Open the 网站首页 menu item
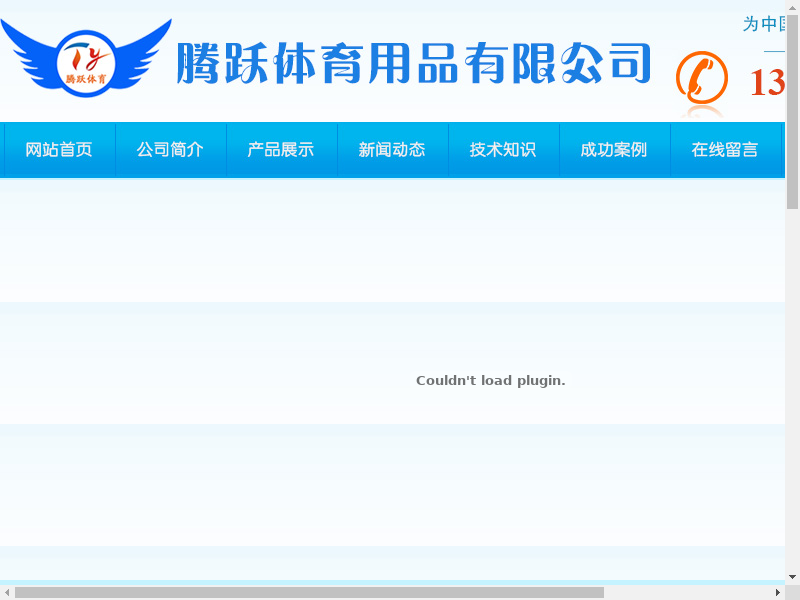Screen dimensions: 800x600 [59, 150]
